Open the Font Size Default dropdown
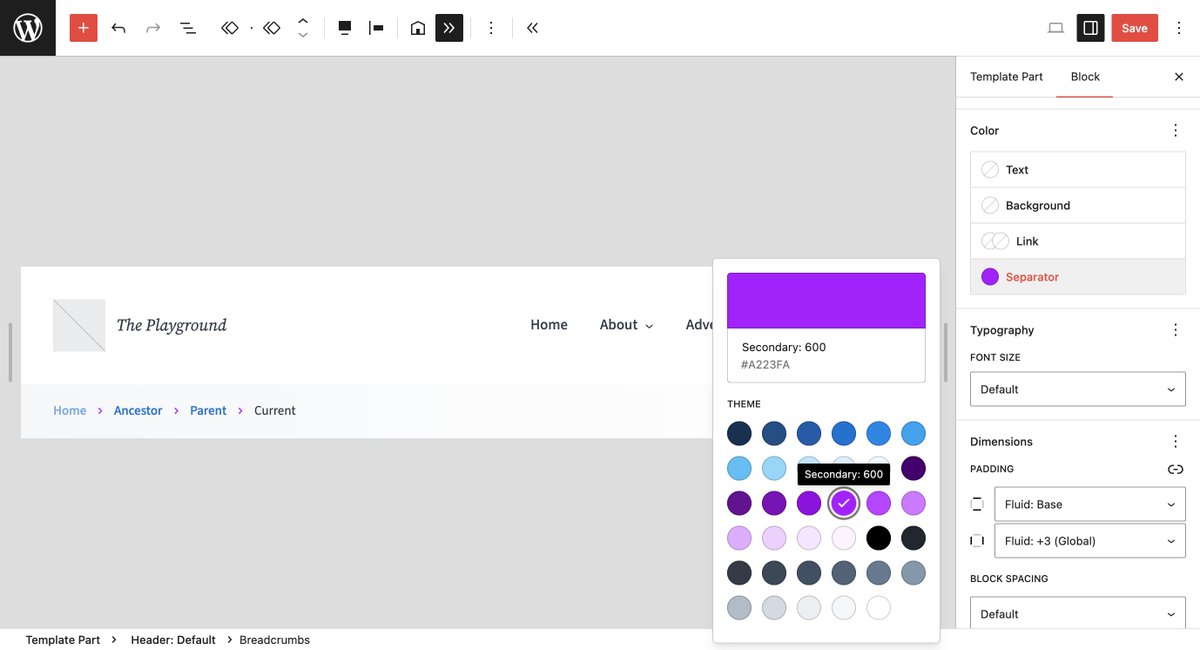Screen dimensions: 1200x650 point(1078,389)
